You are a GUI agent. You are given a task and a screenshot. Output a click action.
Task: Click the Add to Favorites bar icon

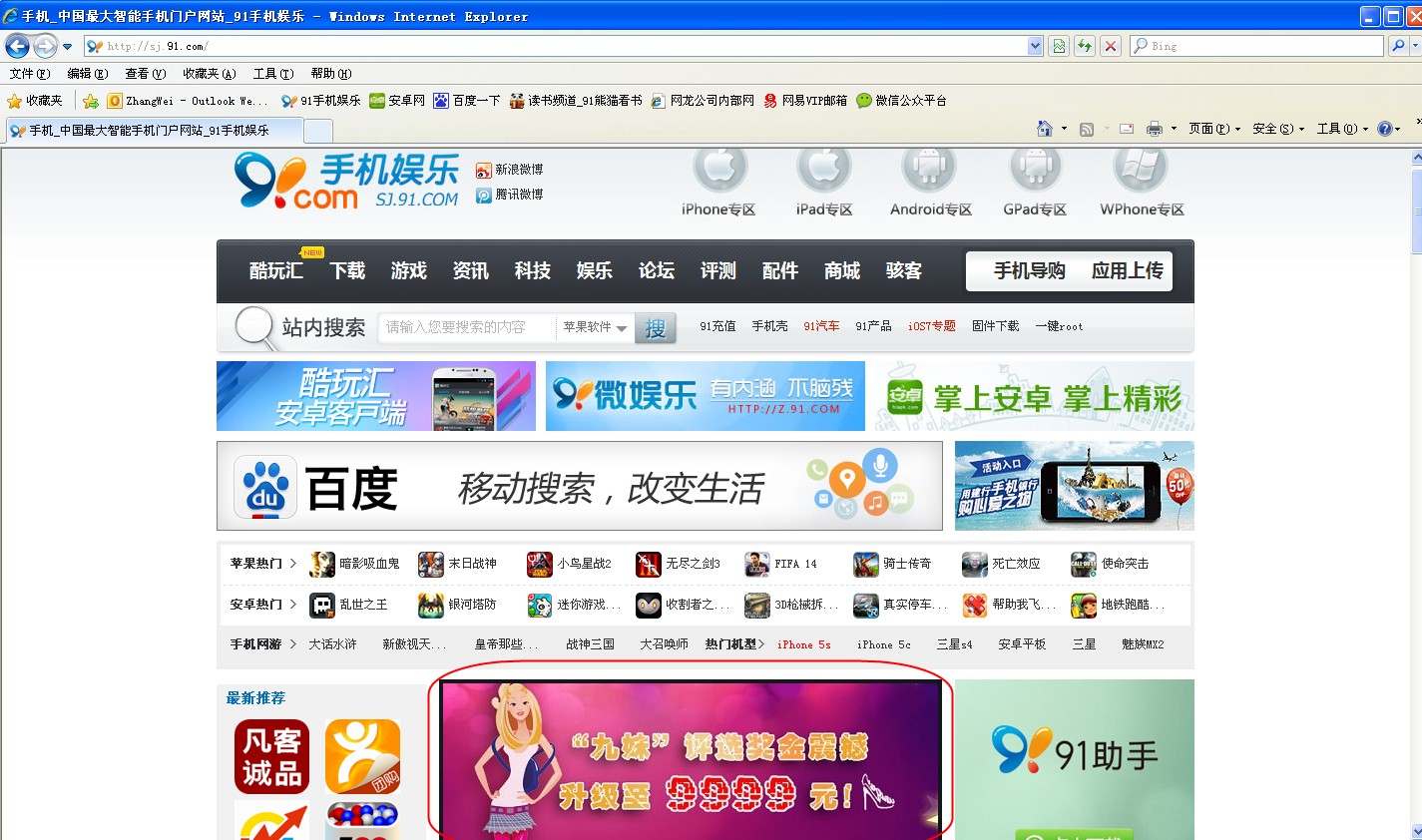pyautogui.click(x=91, y=101)
